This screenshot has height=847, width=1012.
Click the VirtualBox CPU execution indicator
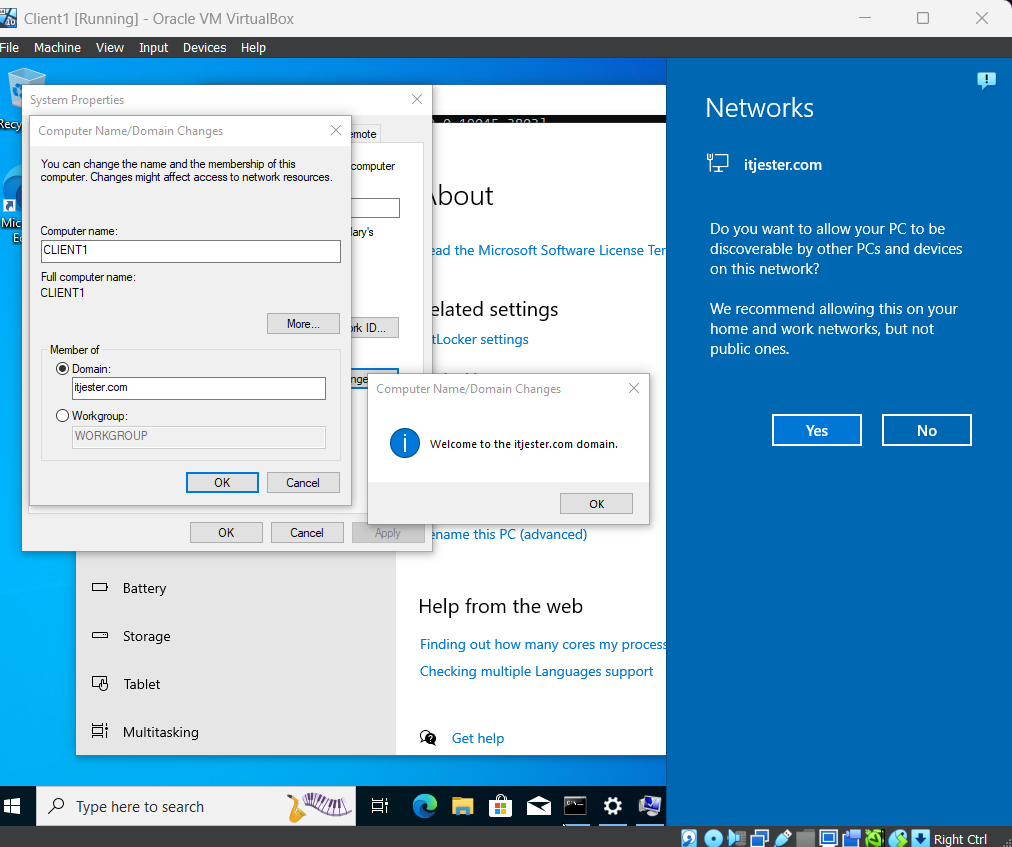tap(874, 838)
